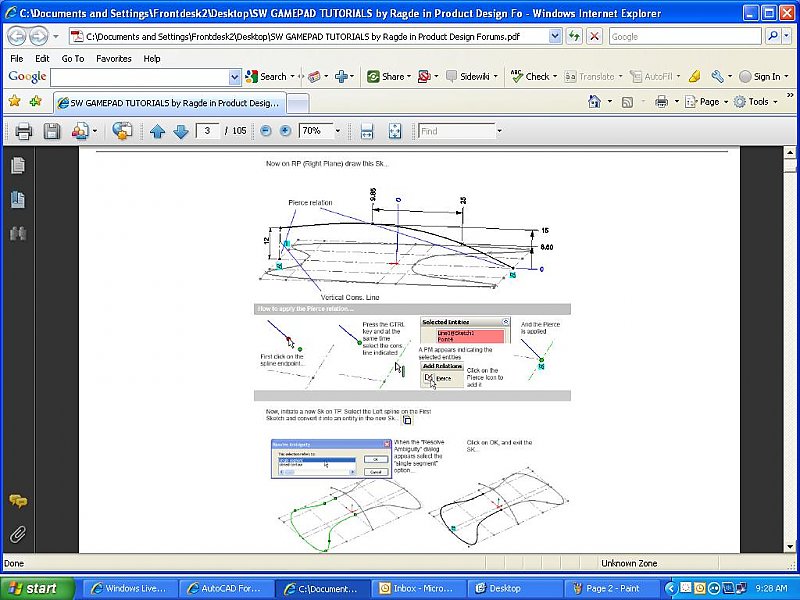Open the Pages panel in the sidebar

[17, 166]
